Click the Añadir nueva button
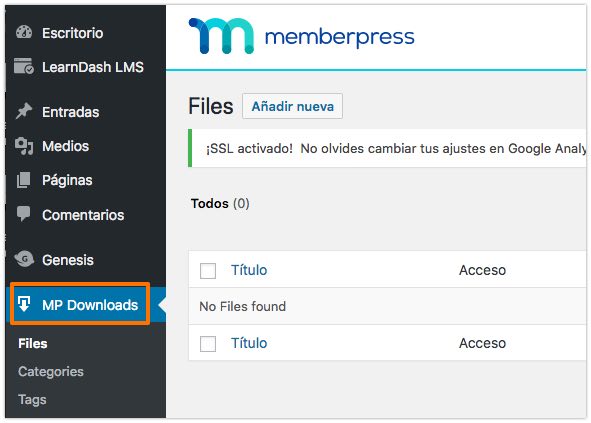 click(292, 106)
